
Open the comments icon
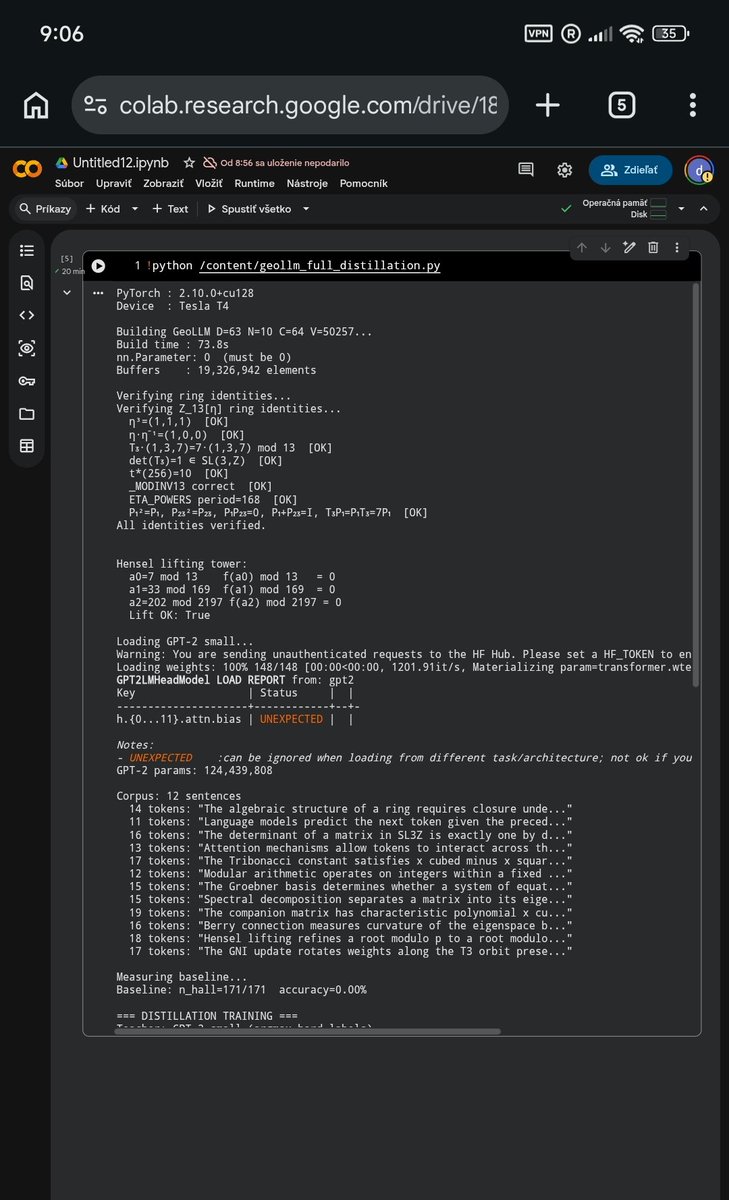click(x=526, y=170)
